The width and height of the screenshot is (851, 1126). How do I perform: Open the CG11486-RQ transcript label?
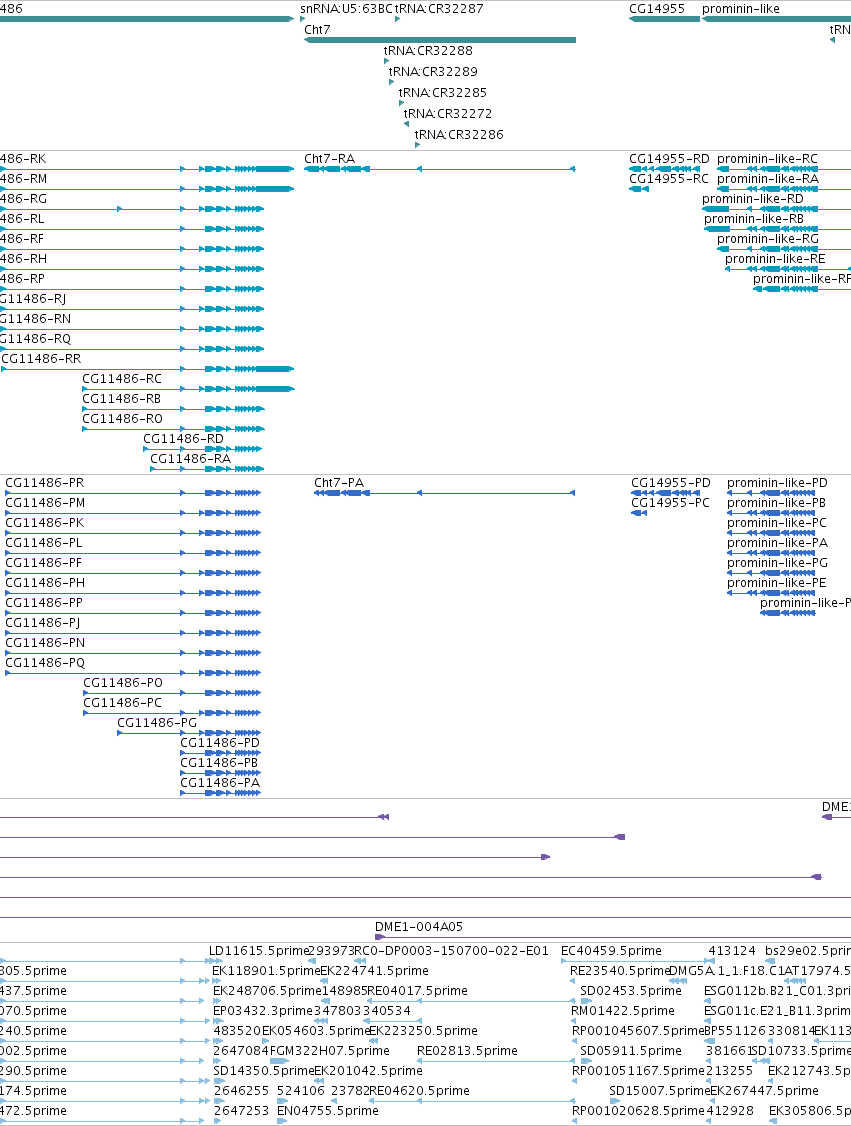[34, 339]
